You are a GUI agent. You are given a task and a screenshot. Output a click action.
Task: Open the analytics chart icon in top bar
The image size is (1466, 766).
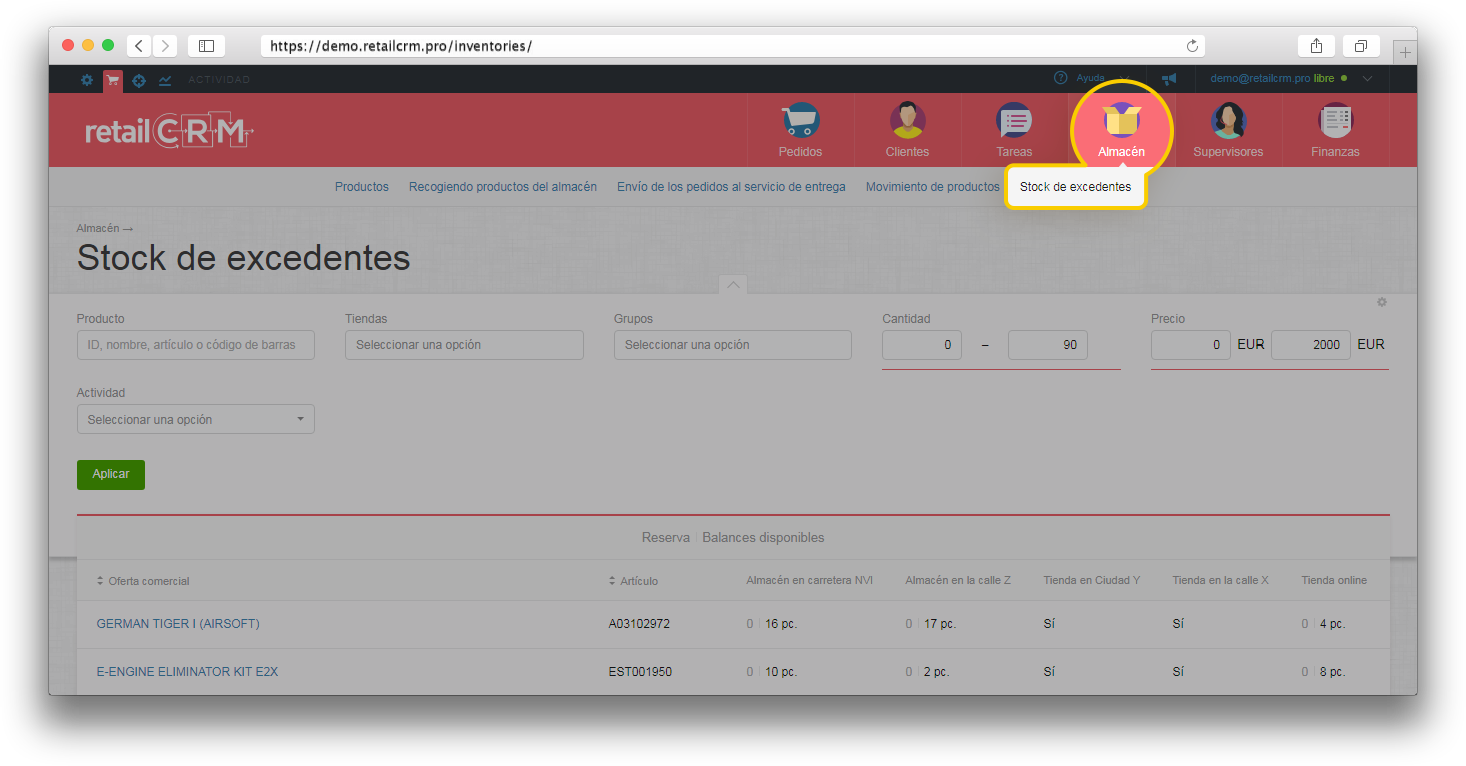pyautogui.click(x=165, y=79)
